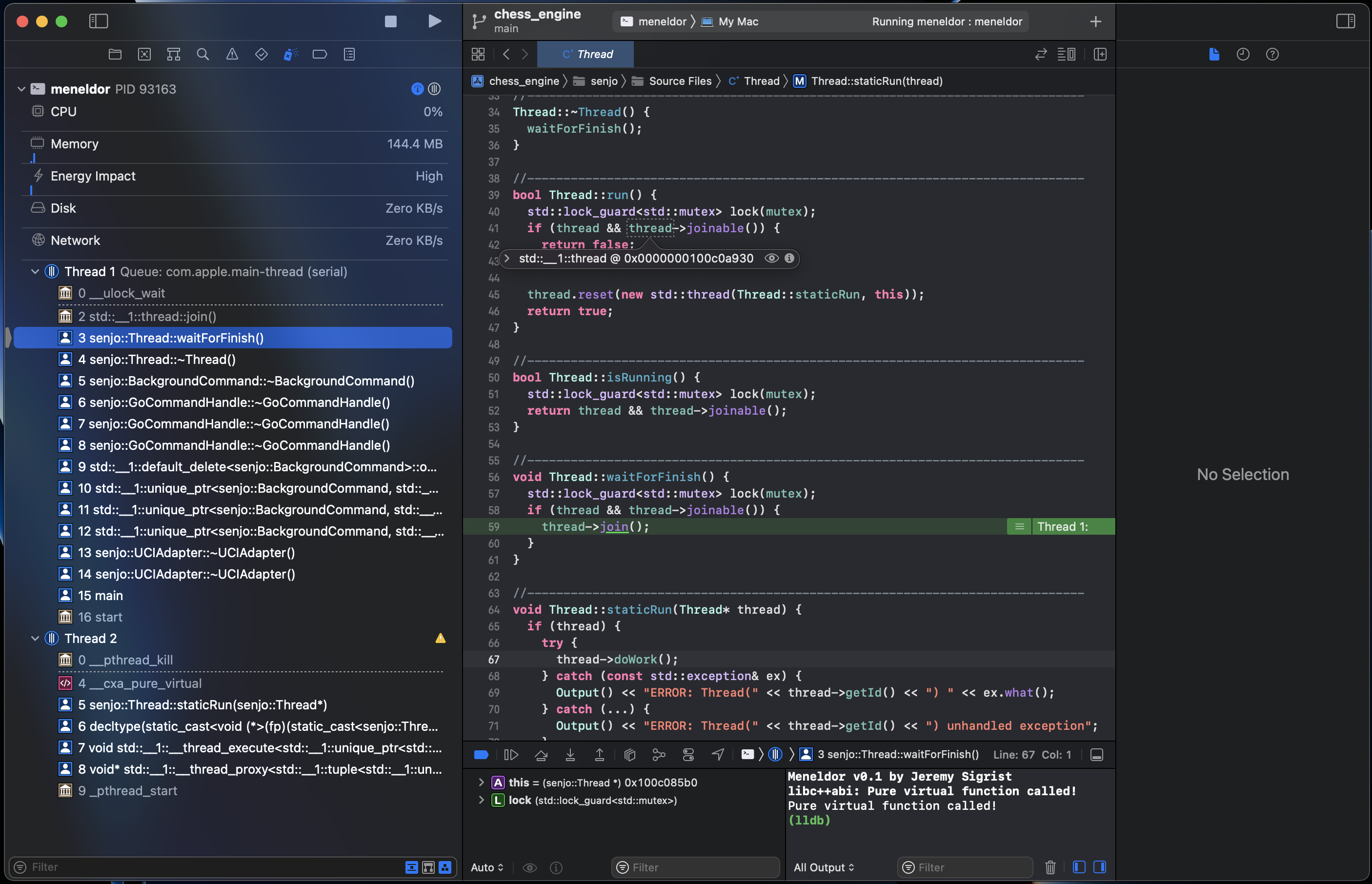1372x884 pixels.
Task: Click the Step Over debug button
Action: click(x=541, y=755)
